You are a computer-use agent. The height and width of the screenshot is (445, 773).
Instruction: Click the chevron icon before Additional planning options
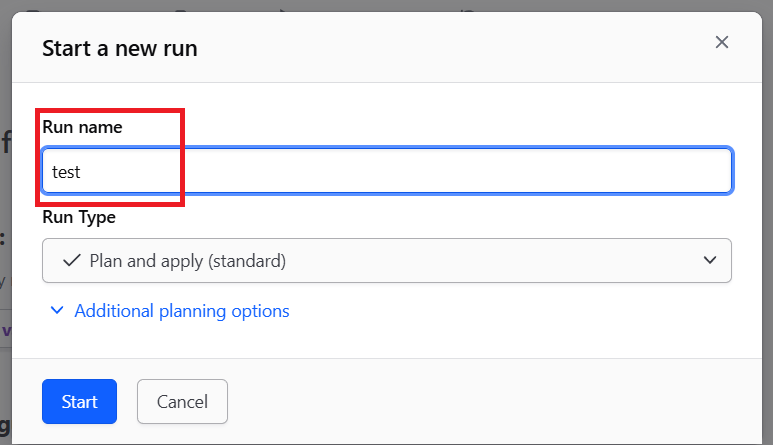[57, 310]
